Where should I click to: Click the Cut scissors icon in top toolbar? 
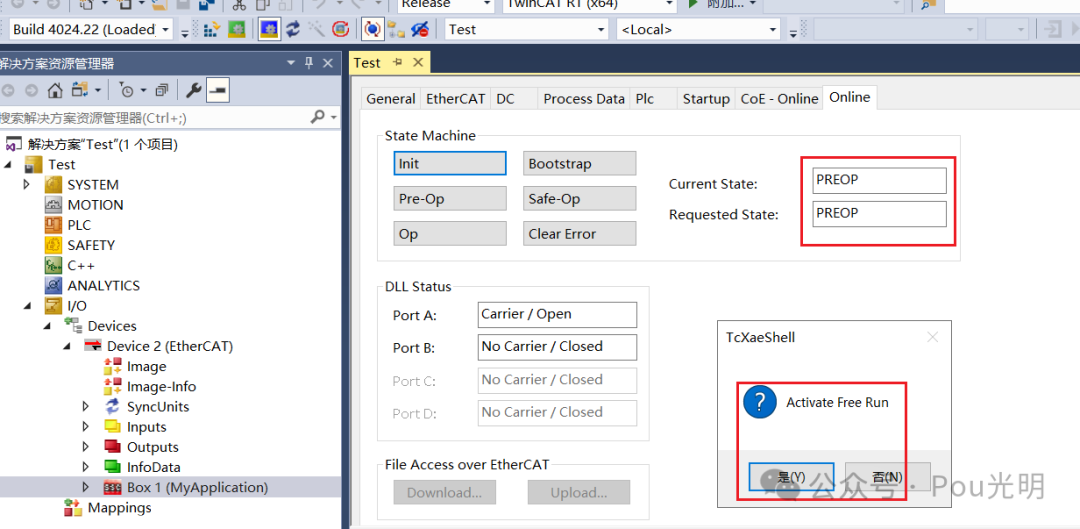238,4
